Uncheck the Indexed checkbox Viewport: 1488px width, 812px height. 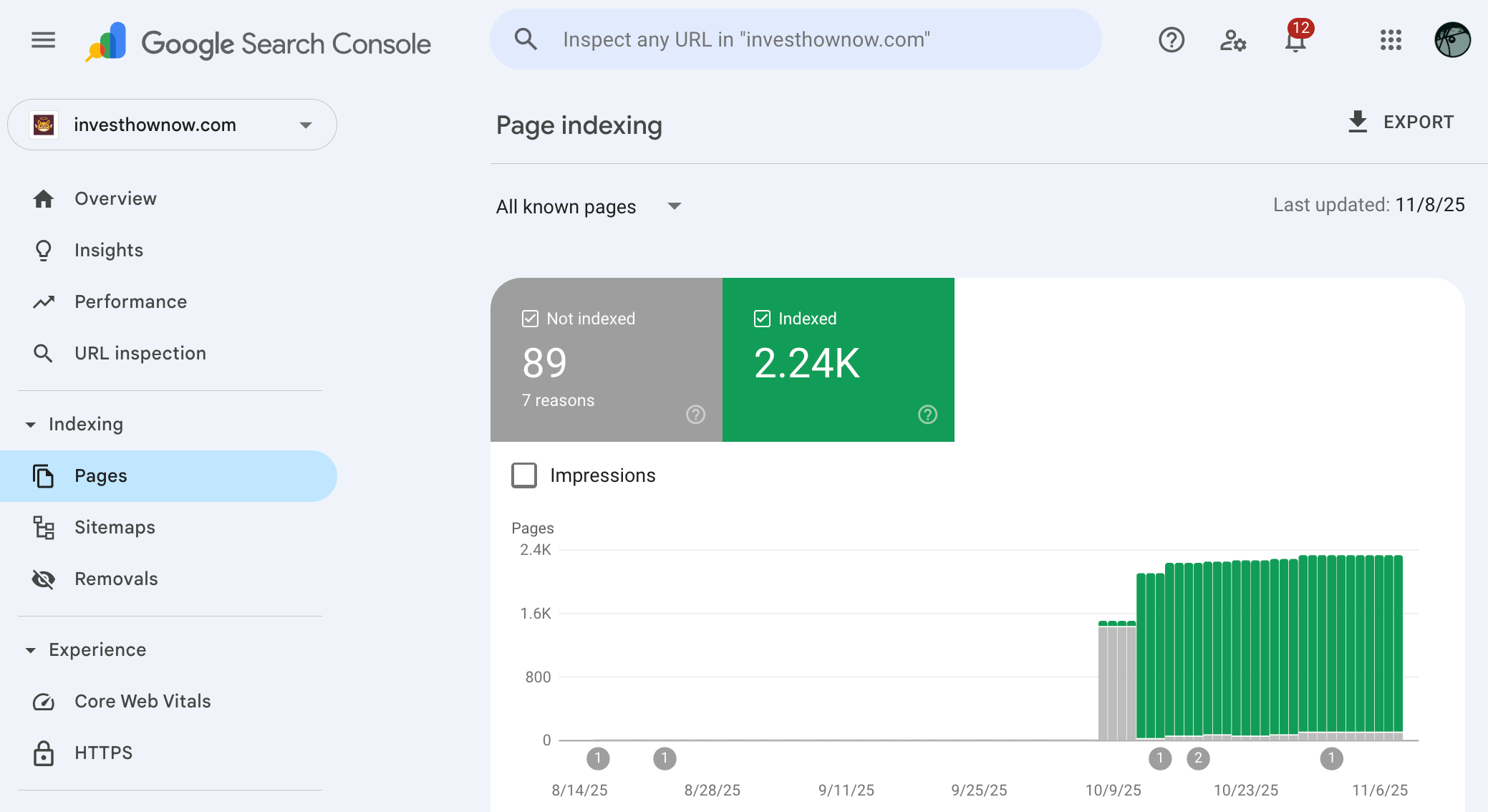(x=762, y=319)
